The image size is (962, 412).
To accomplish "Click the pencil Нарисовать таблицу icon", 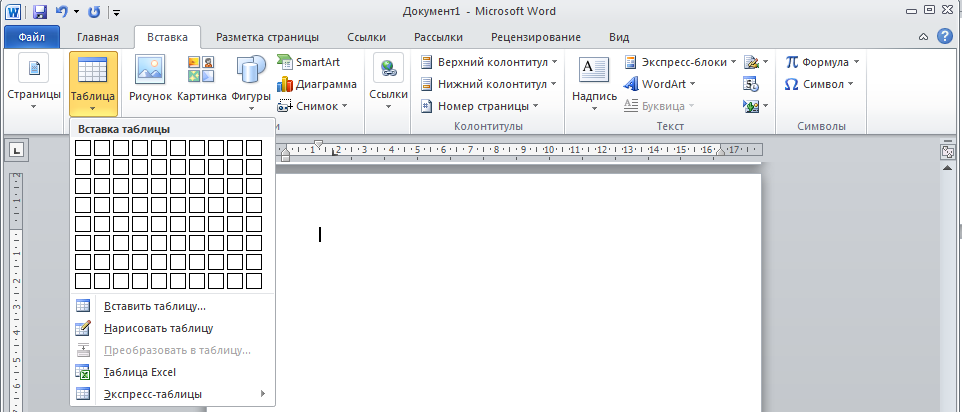I will [83, 328].
